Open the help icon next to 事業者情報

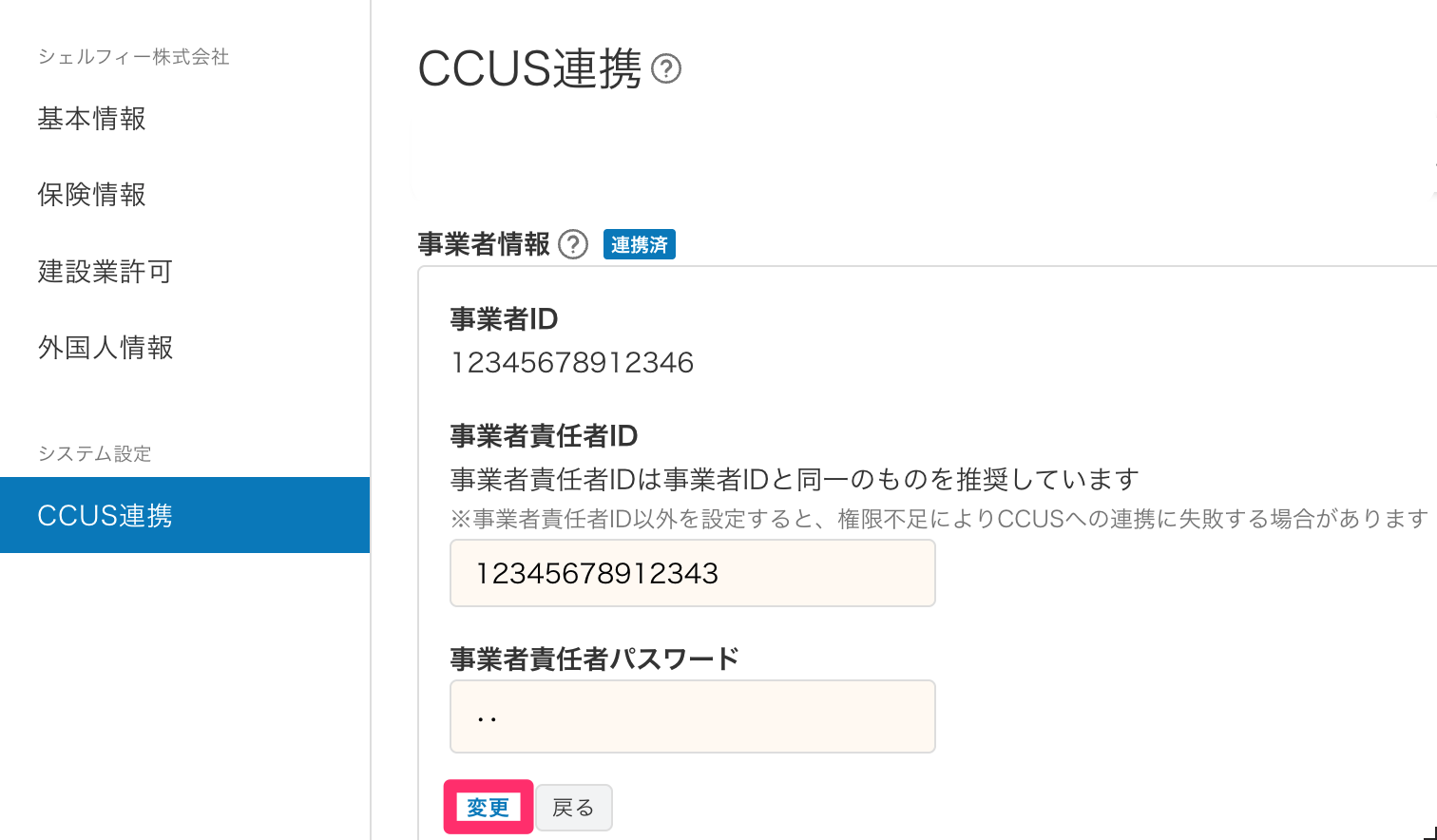573,245
